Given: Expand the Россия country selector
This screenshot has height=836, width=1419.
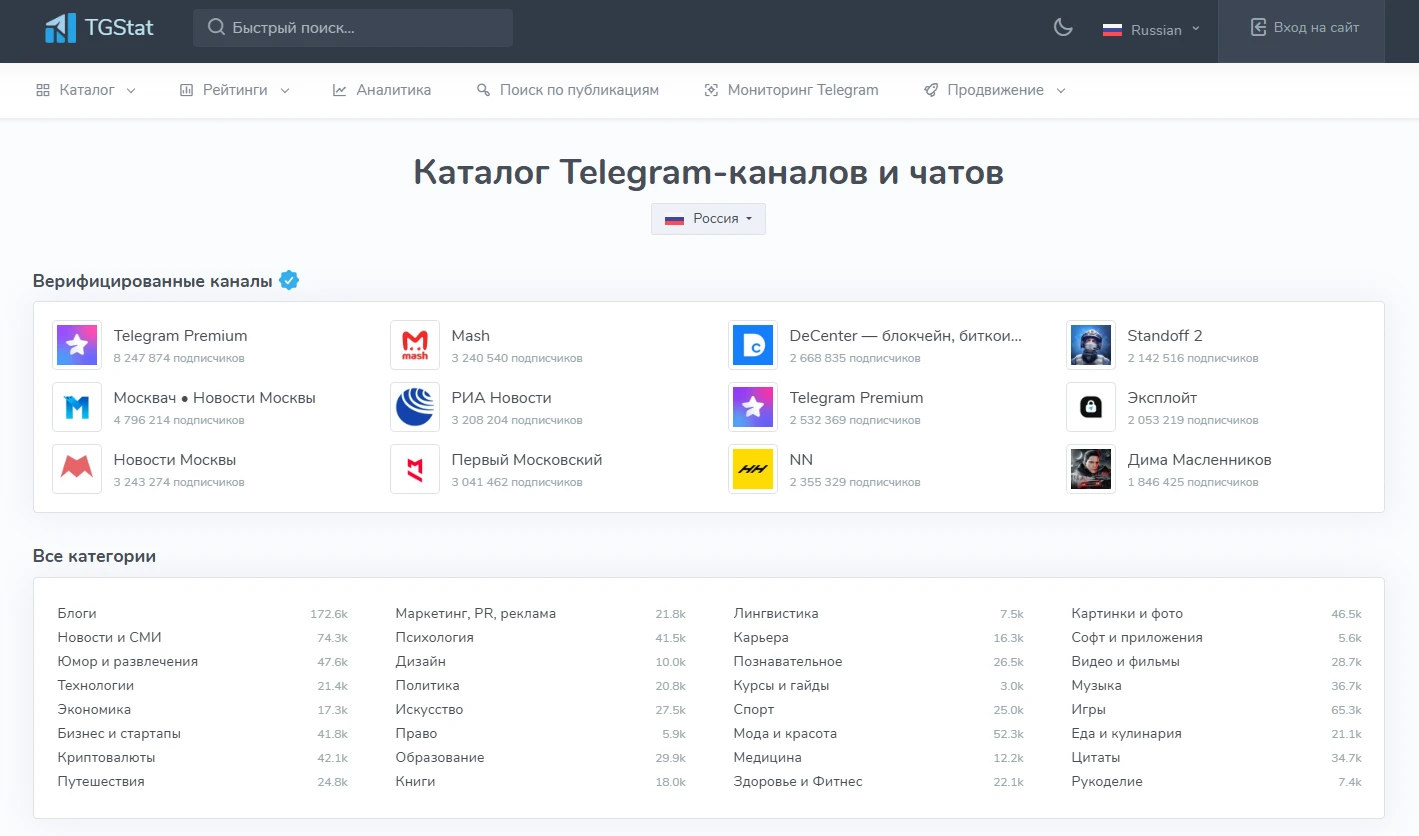Looking at the screenshot, I should [x=708, y=218].
